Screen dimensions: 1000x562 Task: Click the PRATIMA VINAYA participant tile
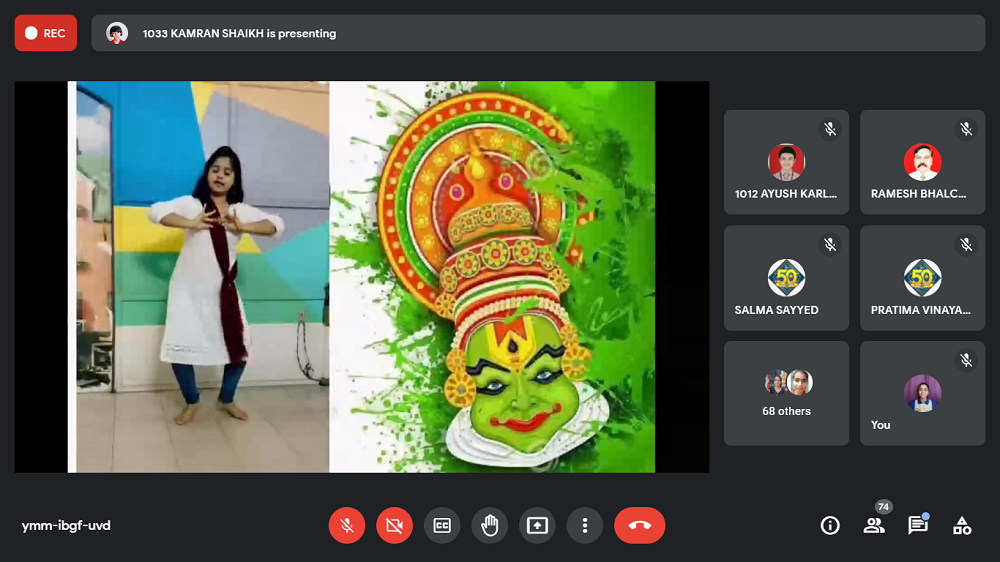coord(922,278)
